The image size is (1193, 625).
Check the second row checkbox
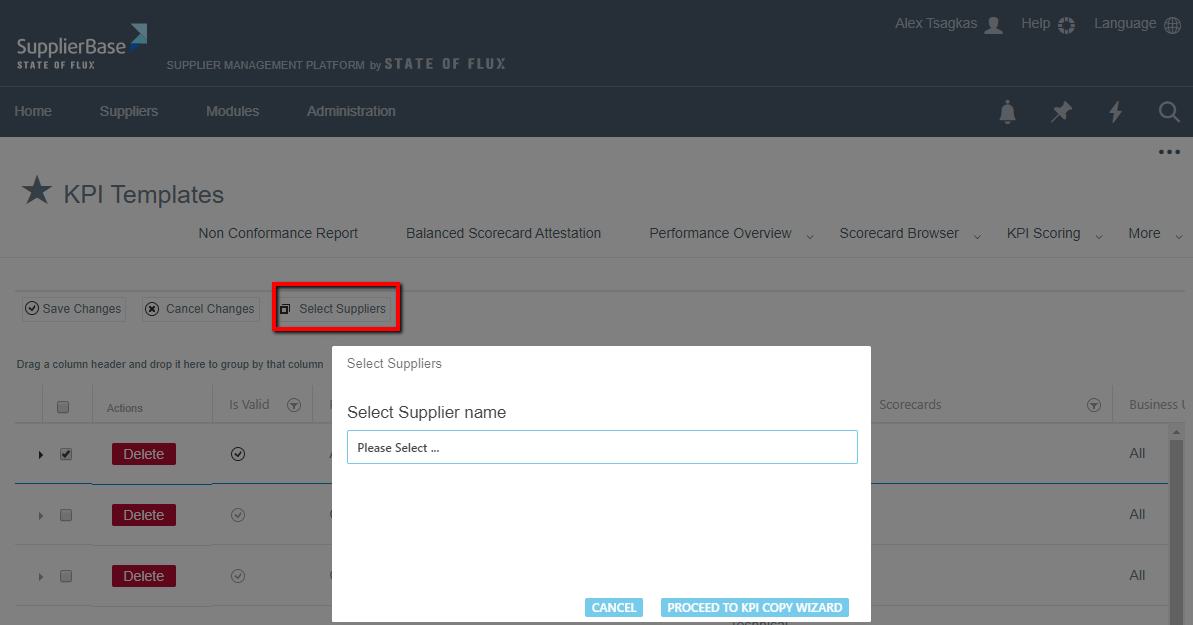pyautogui.click(x=66, y=515)
